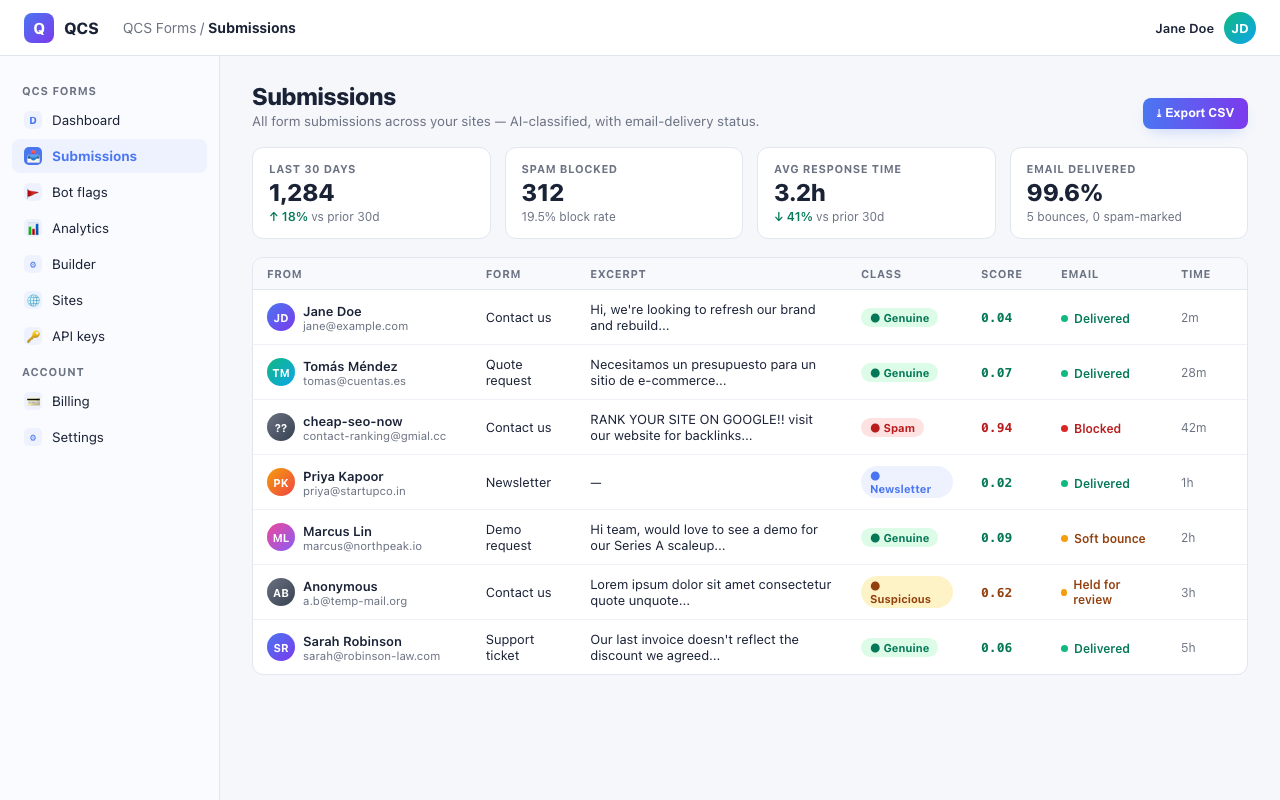Viewport: 1280px width, 800px height.
Task: Click the Support ticket form cell
Action: coord(510,647)
